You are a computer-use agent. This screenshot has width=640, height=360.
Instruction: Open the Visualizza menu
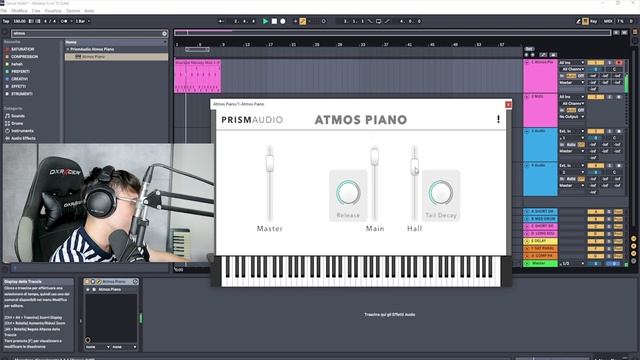click(x=53, y=11)
